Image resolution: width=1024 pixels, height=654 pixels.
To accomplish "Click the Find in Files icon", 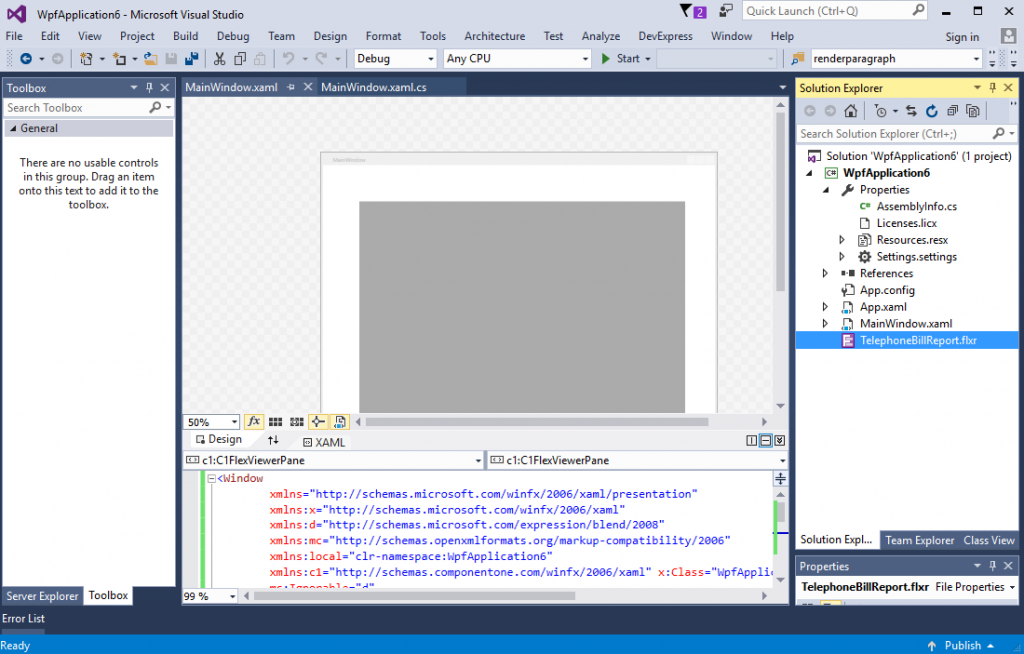I will (797, 59).
